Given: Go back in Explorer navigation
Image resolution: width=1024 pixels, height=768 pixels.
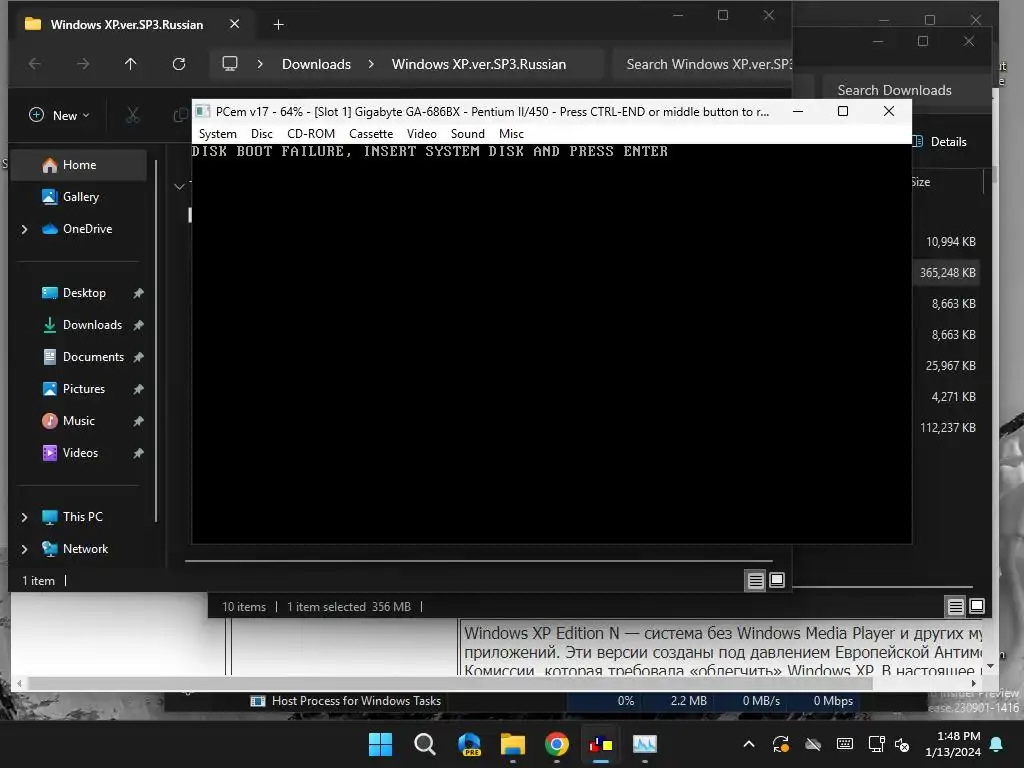Looking at the screenshot, I should pyautogui.click(x=35, y=64).
